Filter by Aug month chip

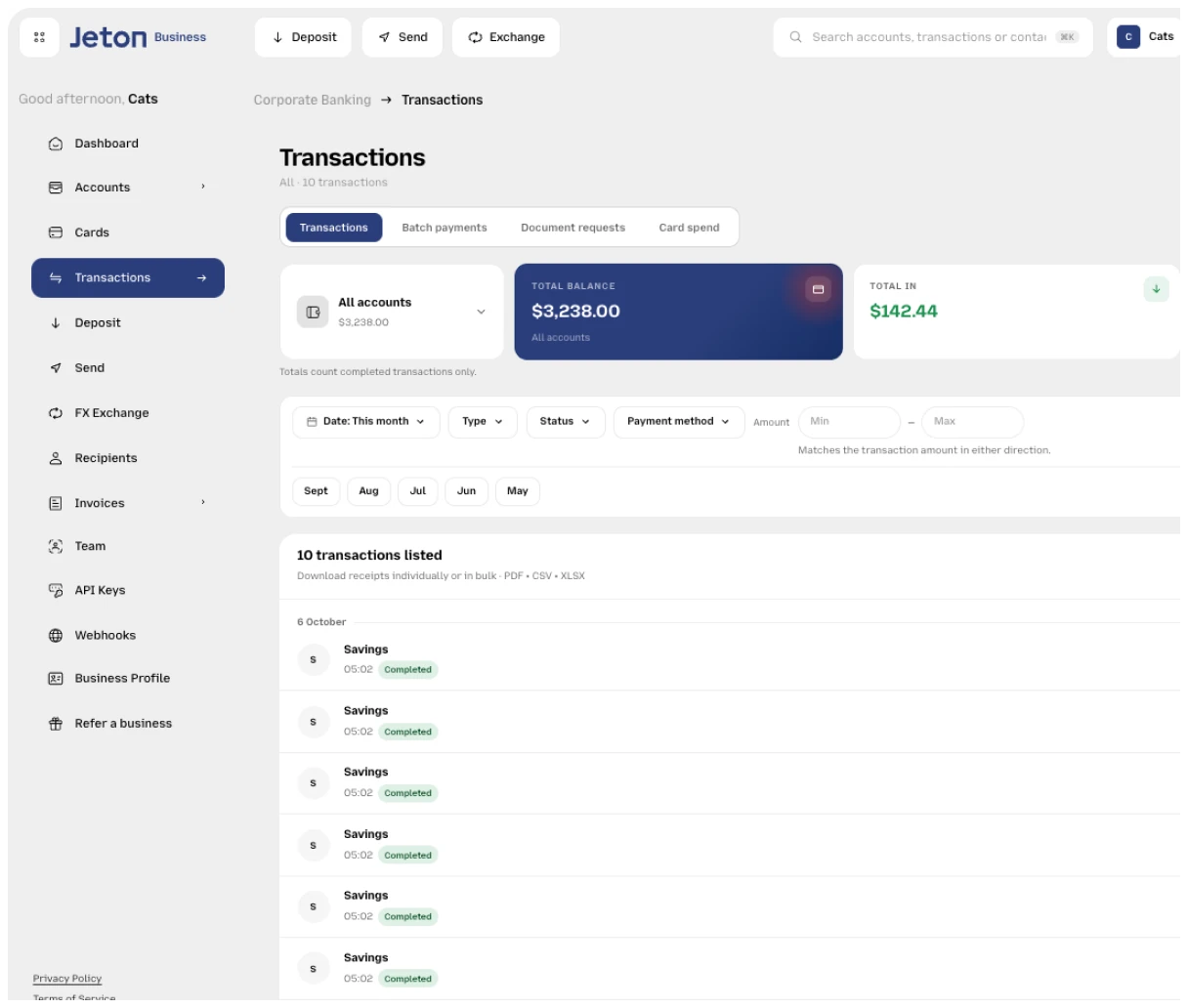[x=368, y=491]
